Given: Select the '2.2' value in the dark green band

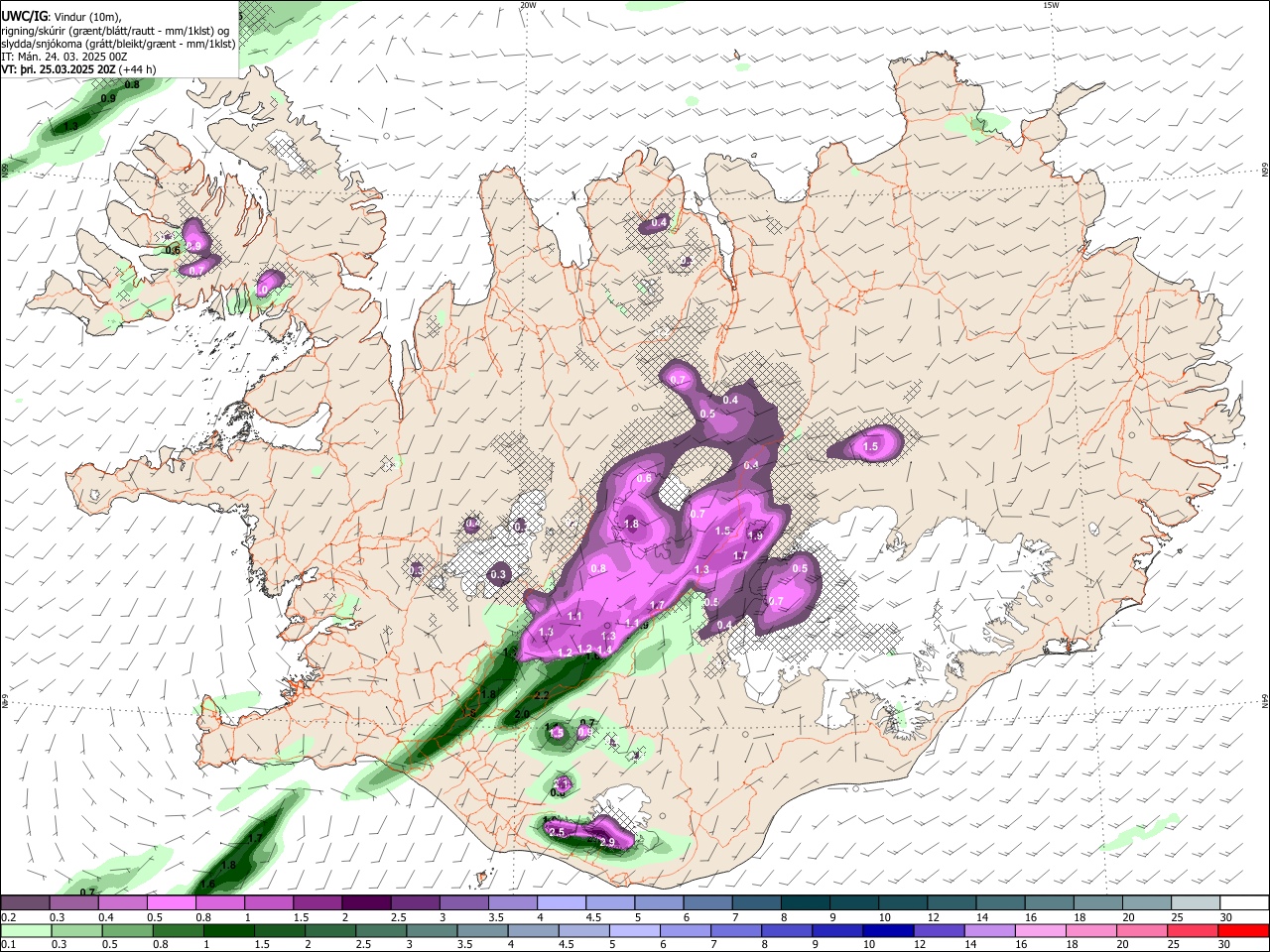Looking at the screenshot, I should [542, 696].
